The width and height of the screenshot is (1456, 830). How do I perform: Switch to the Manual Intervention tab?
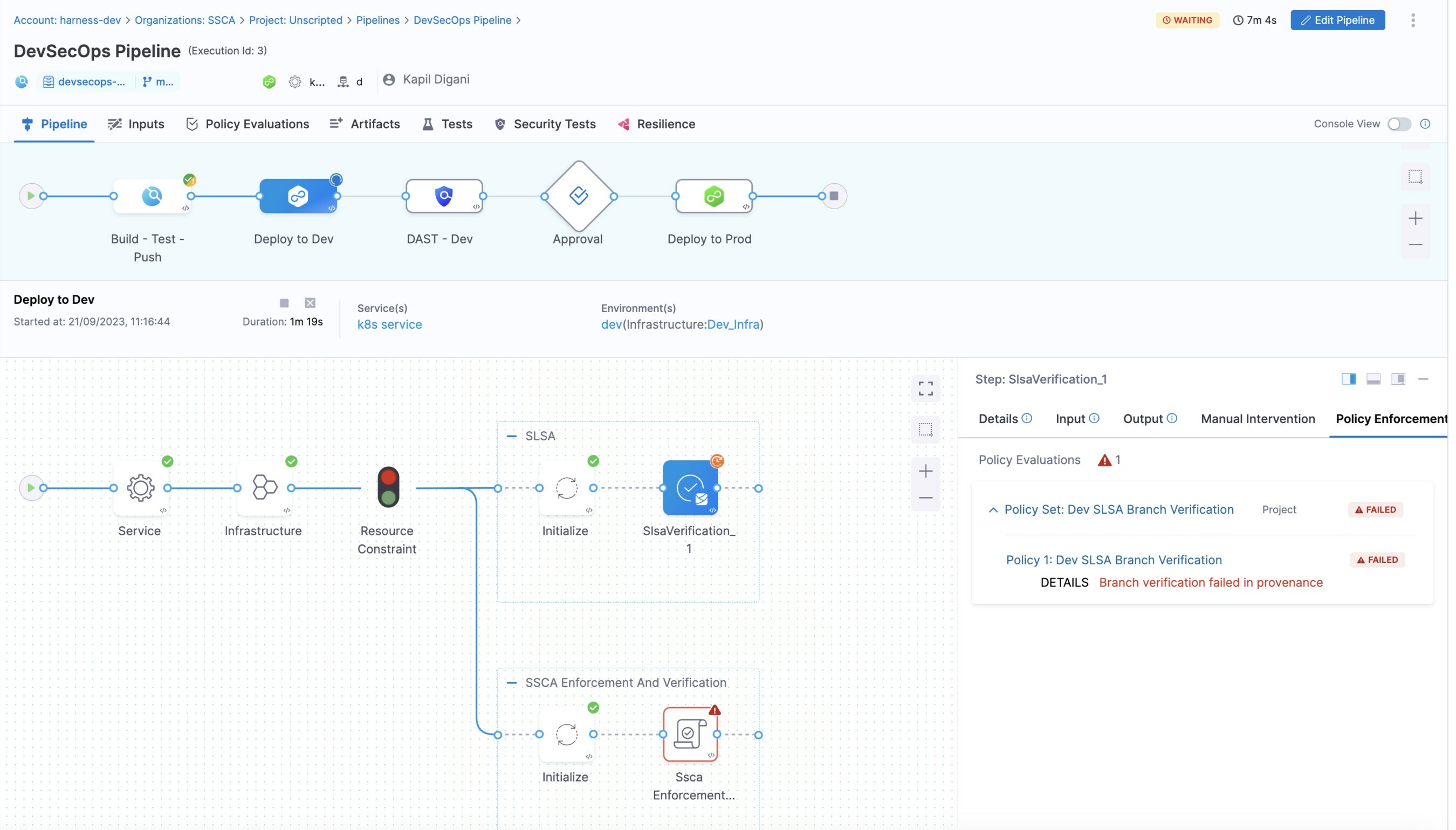[1257, 419]
